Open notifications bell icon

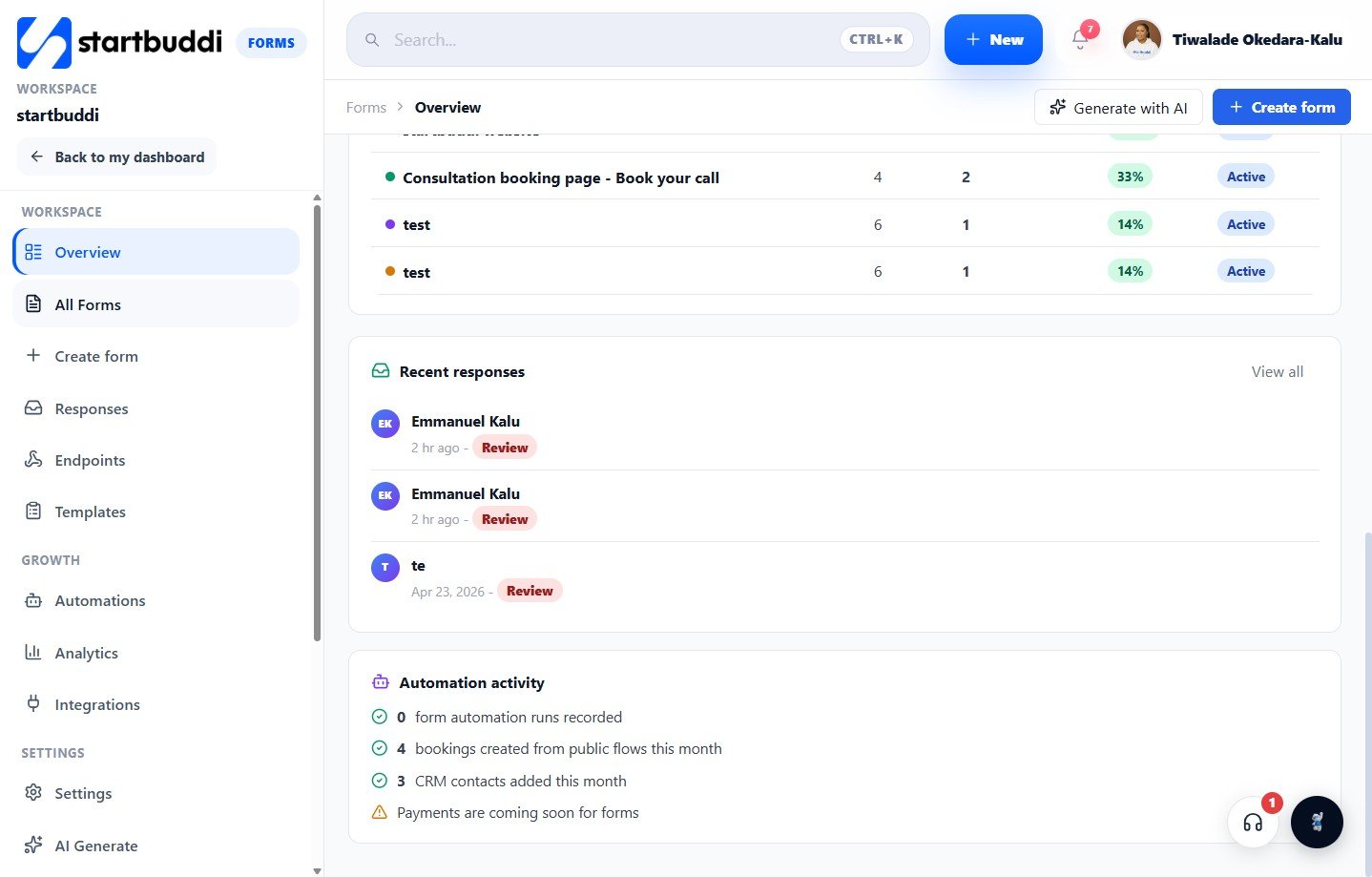(1080, 39)
